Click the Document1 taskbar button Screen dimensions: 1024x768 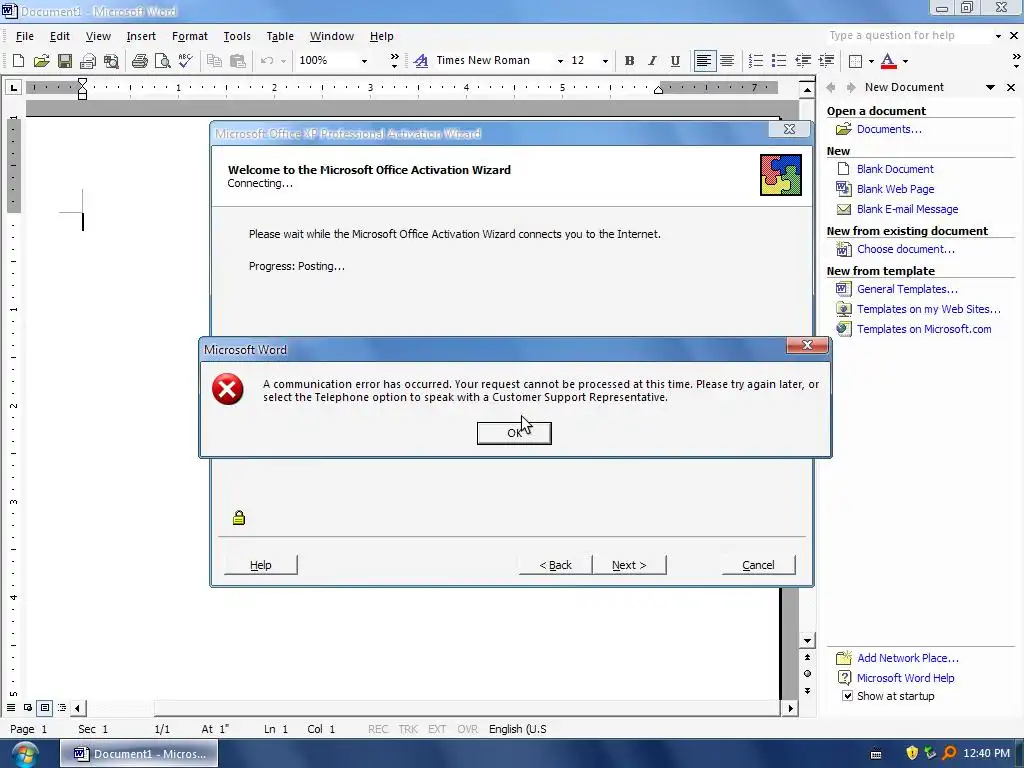[x=139, y=754]
